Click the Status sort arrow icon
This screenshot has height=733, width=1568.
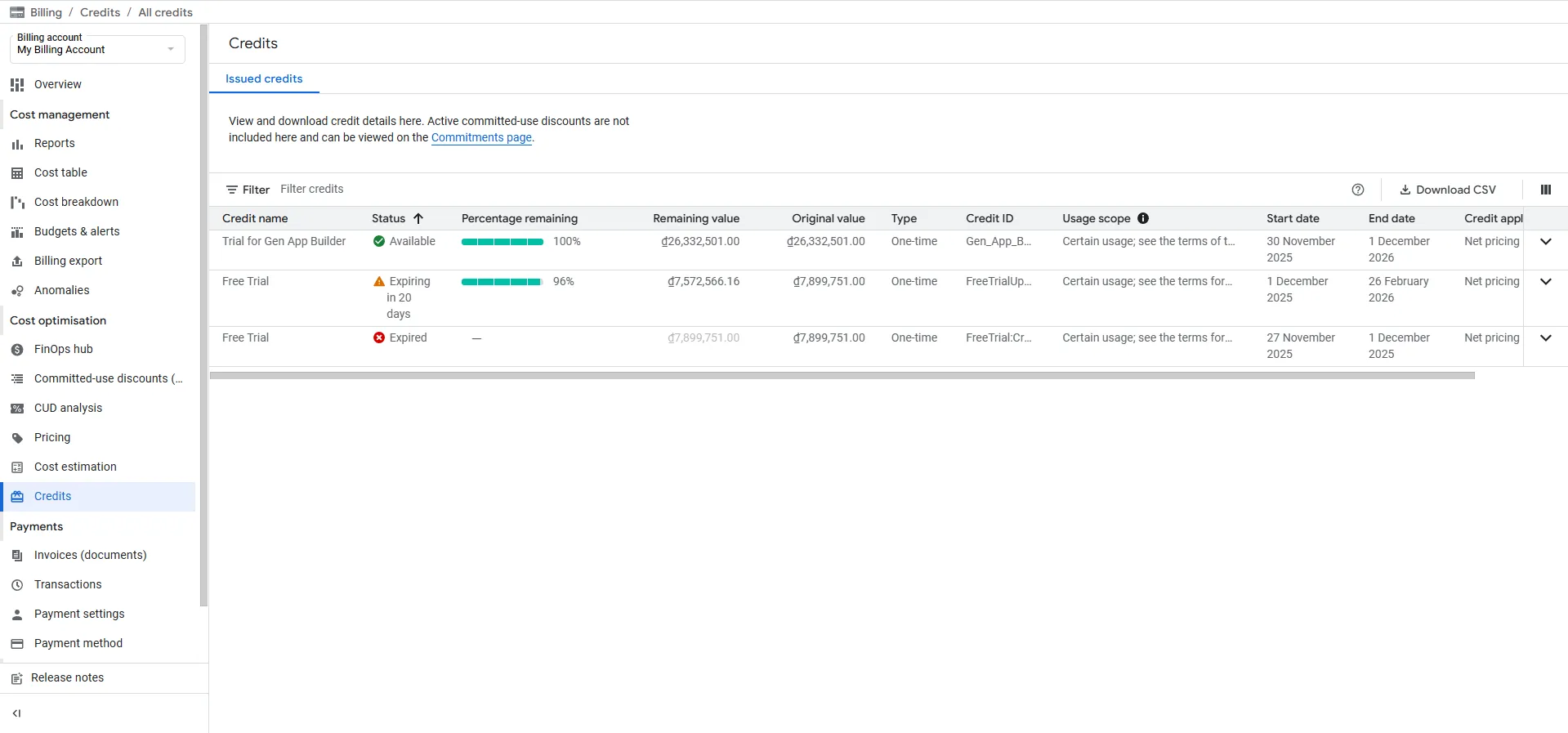[418, 218]
